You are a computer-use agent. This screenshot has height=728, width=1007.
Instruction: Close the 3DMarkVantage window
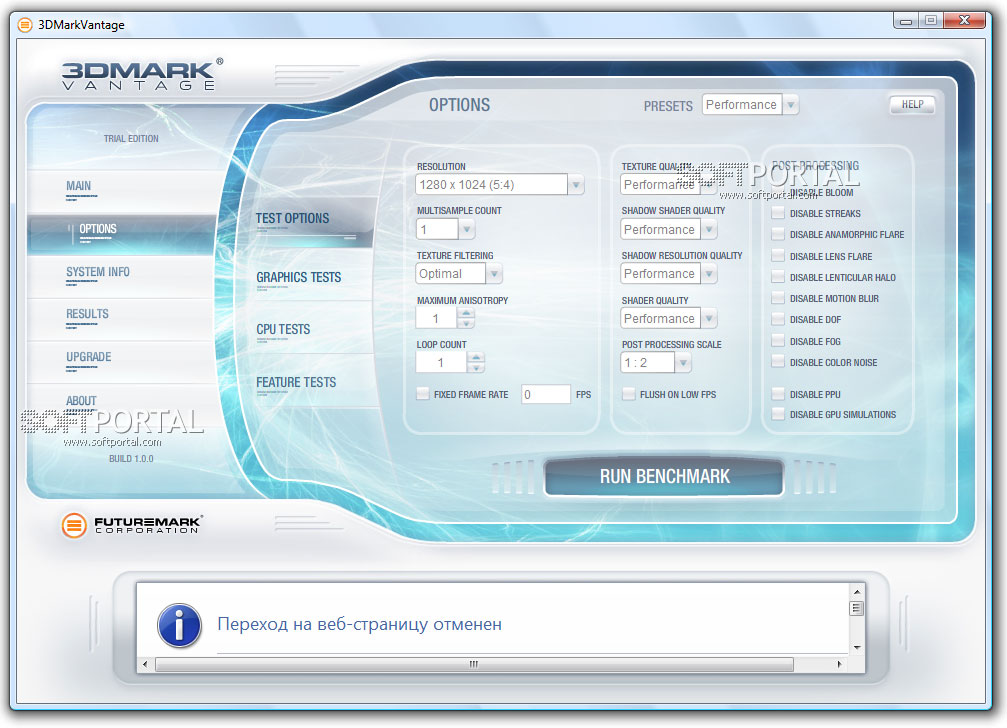[x=964, y=21]
